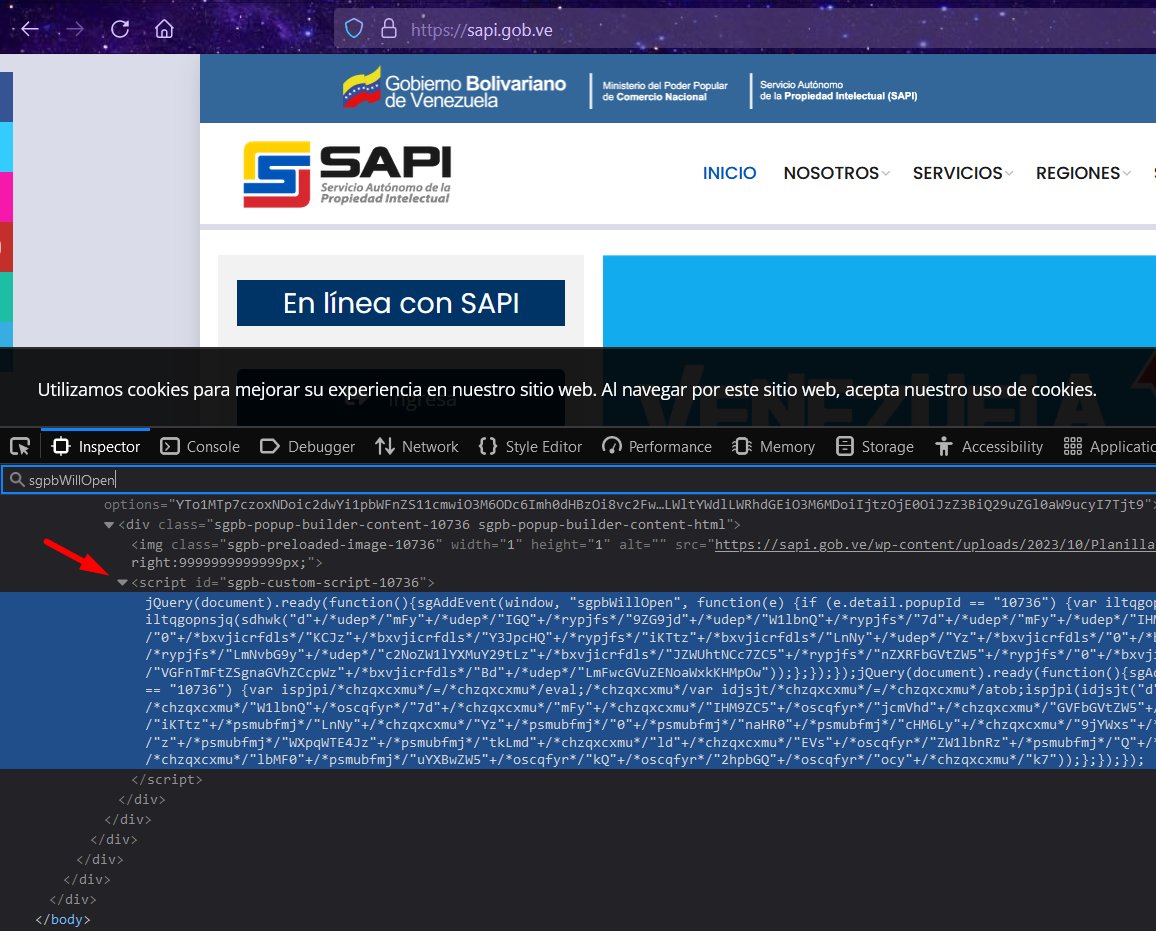Open the Debugger tab
Screen dimensions: 1156x931
(x=307, y=446)
